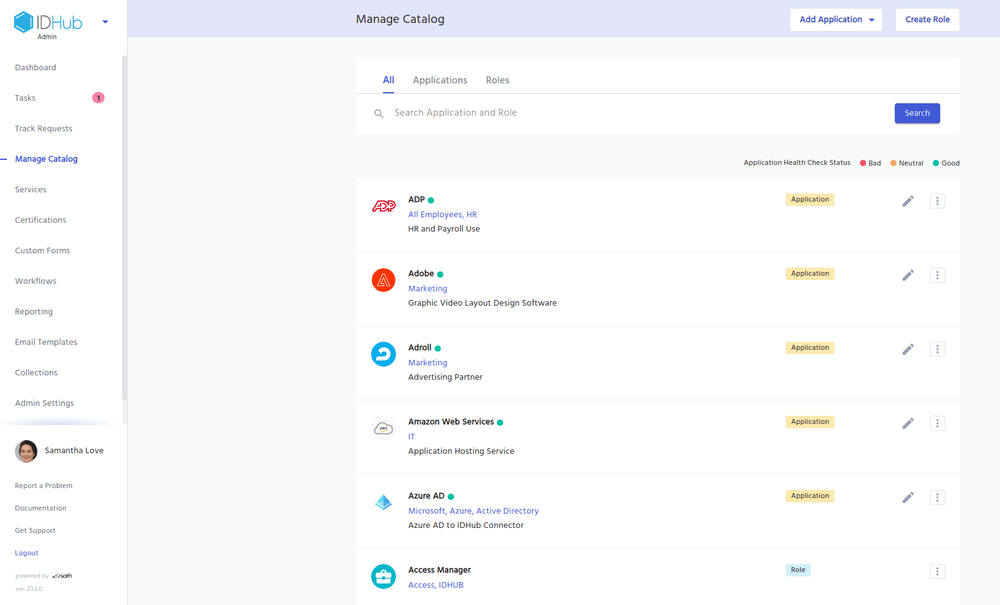This screenshot has height=605, width=1000.
Task: Switch to the Roles tab
Action: (x=497, y=80)
